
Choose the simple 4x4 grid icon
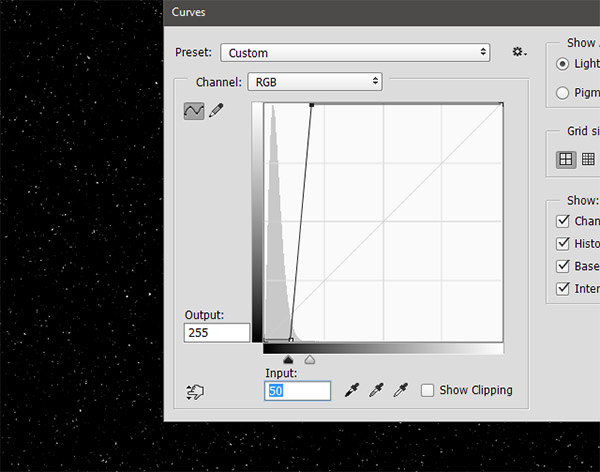(x=566, y=158)
